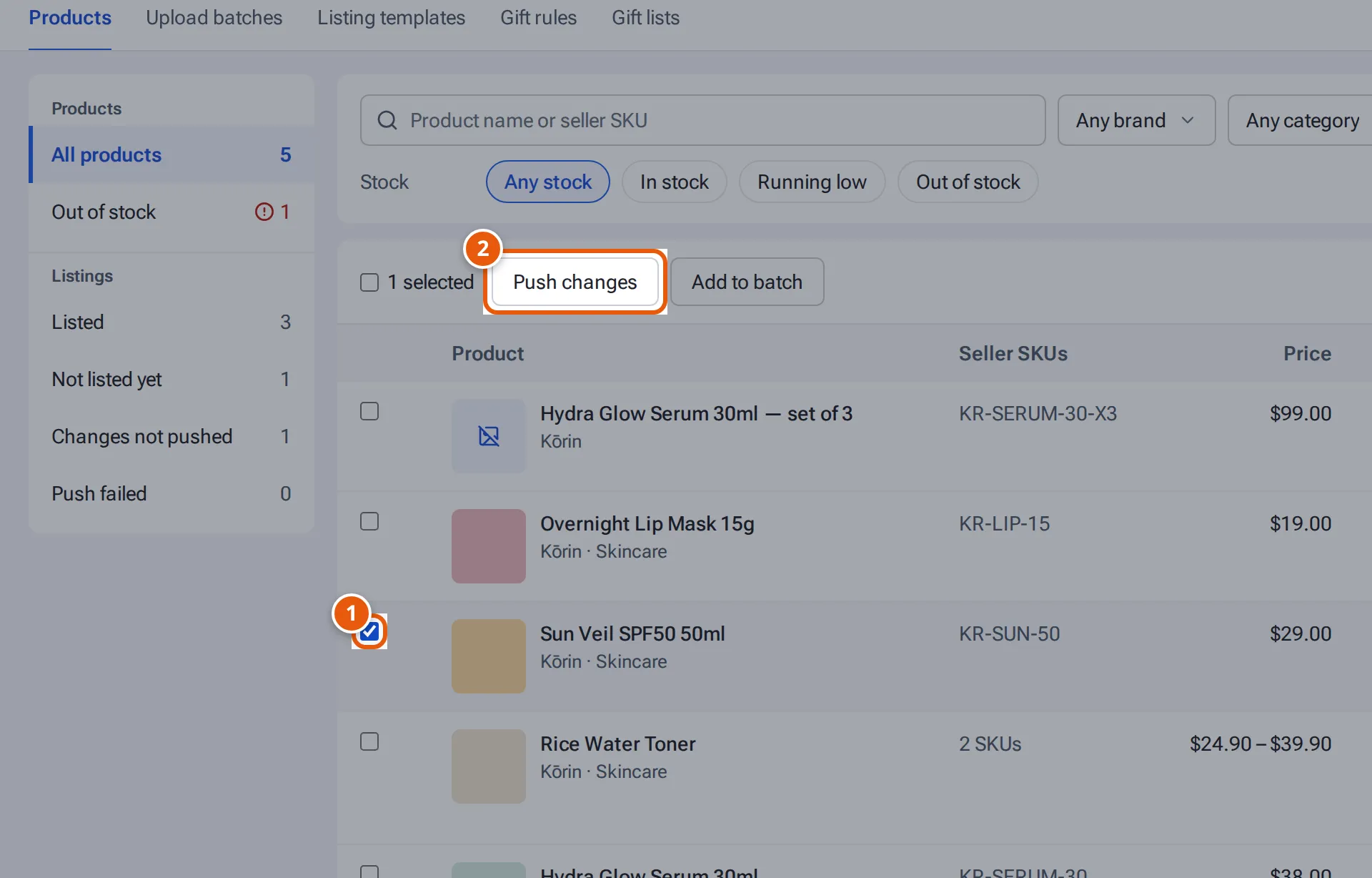Image resolution: width=1372 pixels, height=878 pixels.
Task: Select the Overnight Lip Mask 15g checkbox
Action: [x=369, y=521]
